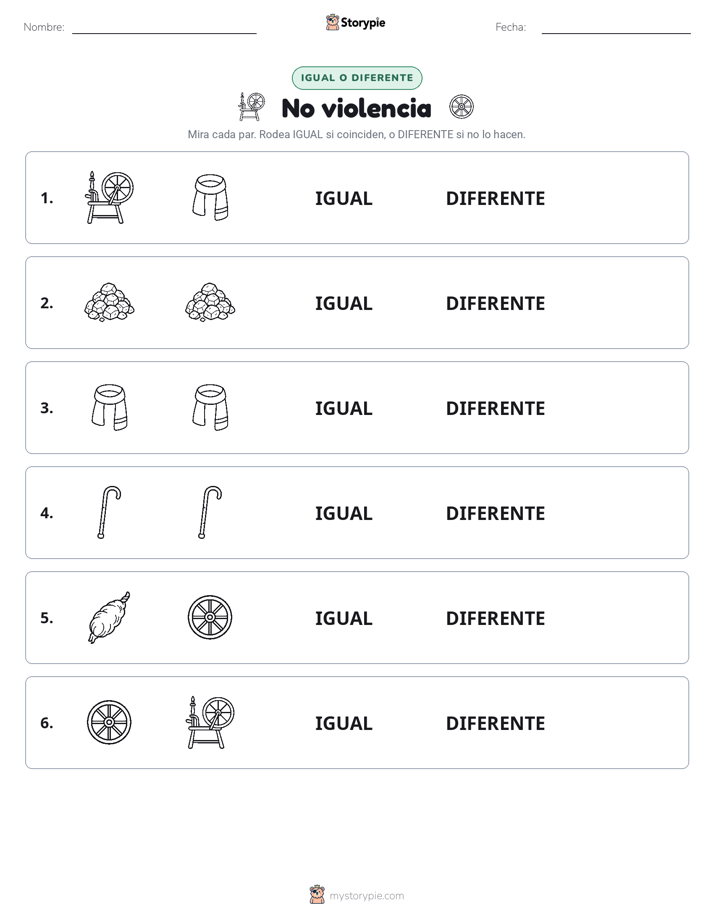Open the mystorypie.com link in footer
The width and height of the screenshot is (714, 924).
pyautogui.click(x=366, y=896)
